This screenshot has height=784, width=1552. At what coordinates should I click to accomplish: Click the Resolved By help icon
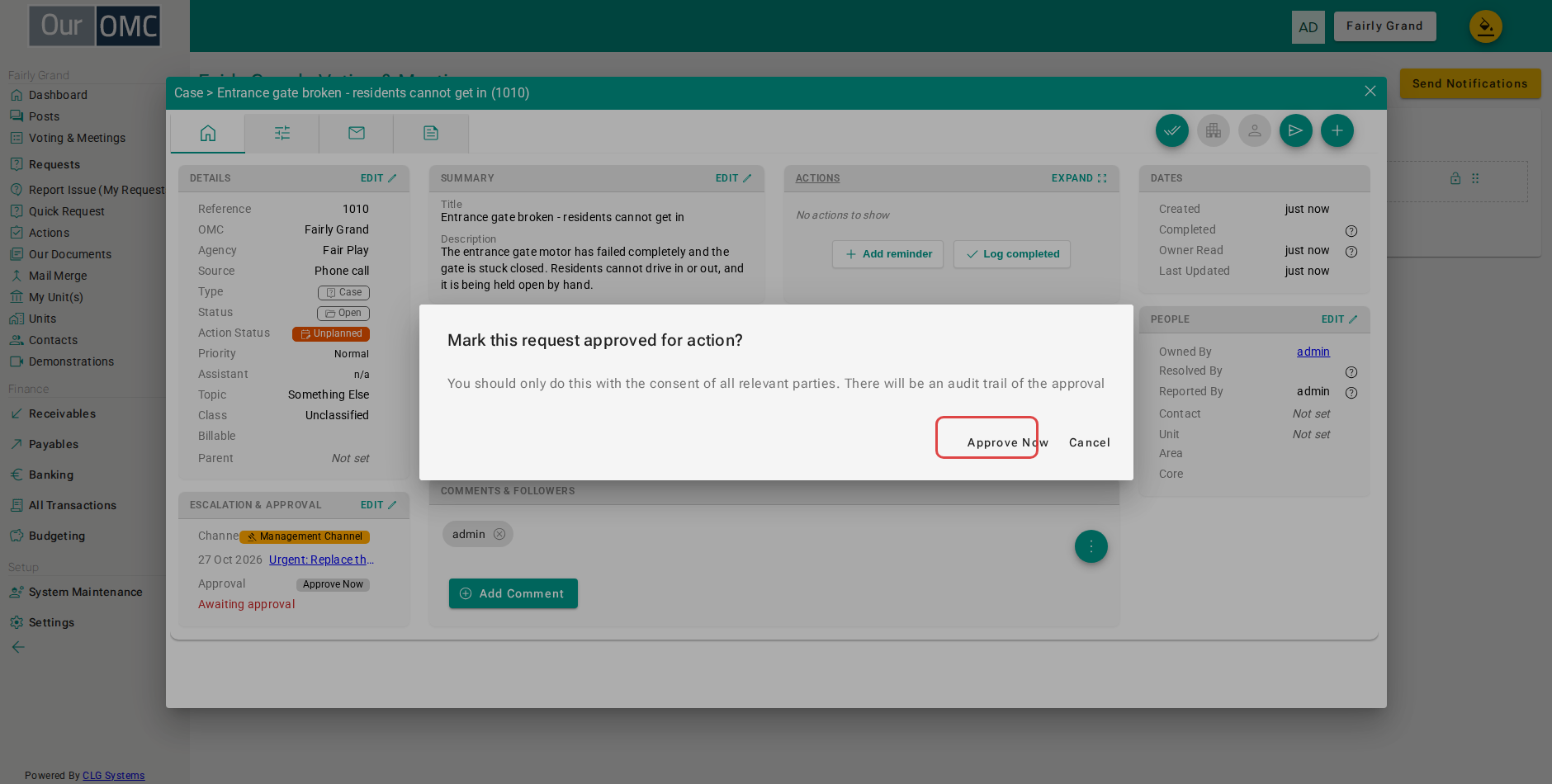[1351, 372]
